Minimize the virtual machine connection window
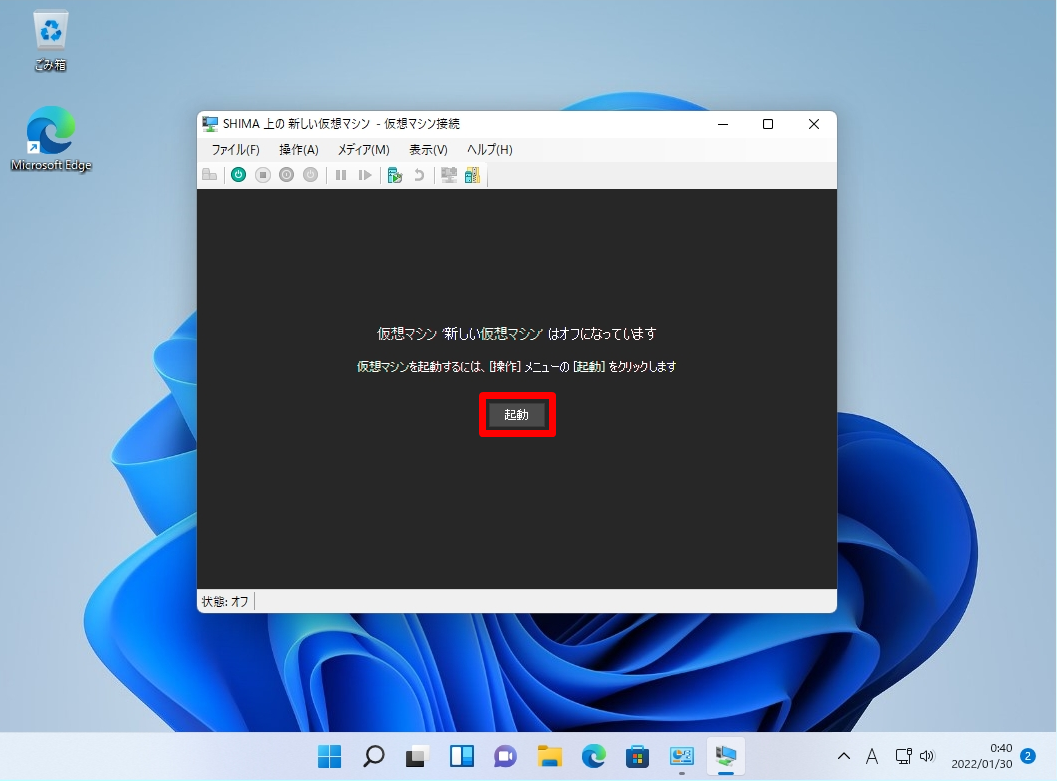The width and height of the screenshot is (1057, 781). [723, 124]
